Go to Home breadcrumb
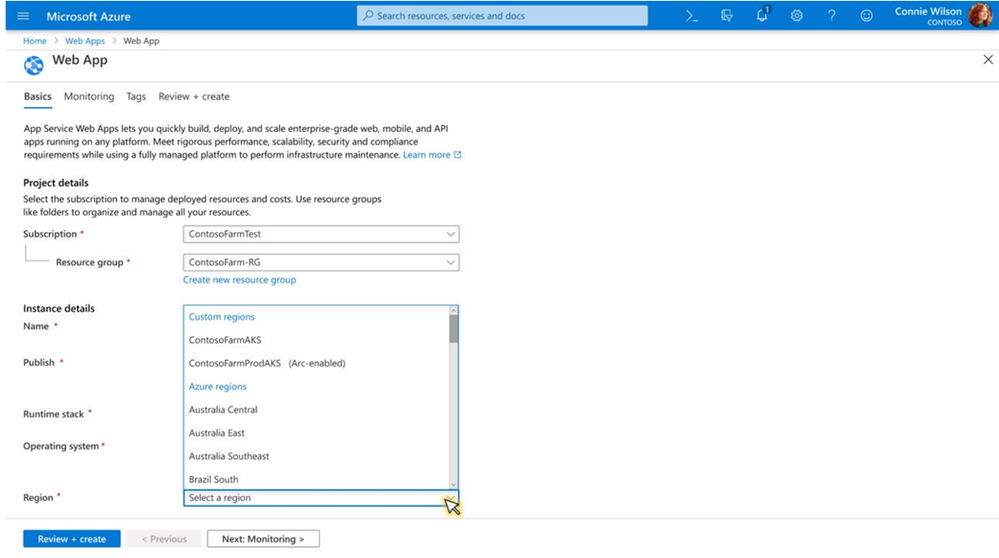 pos(34,41)
